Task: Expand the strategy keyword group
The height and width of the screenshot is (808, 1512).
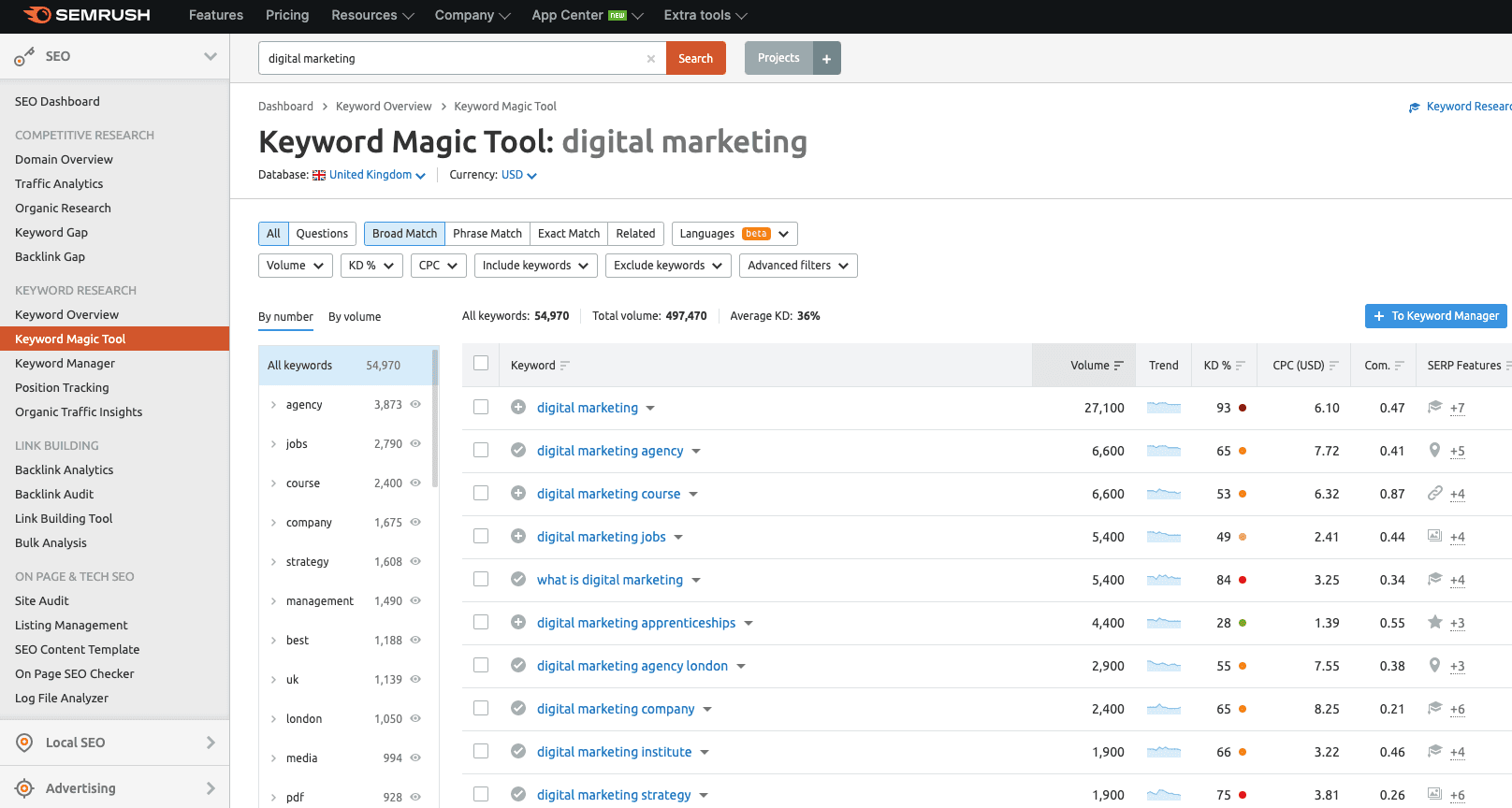Action: 273,562
